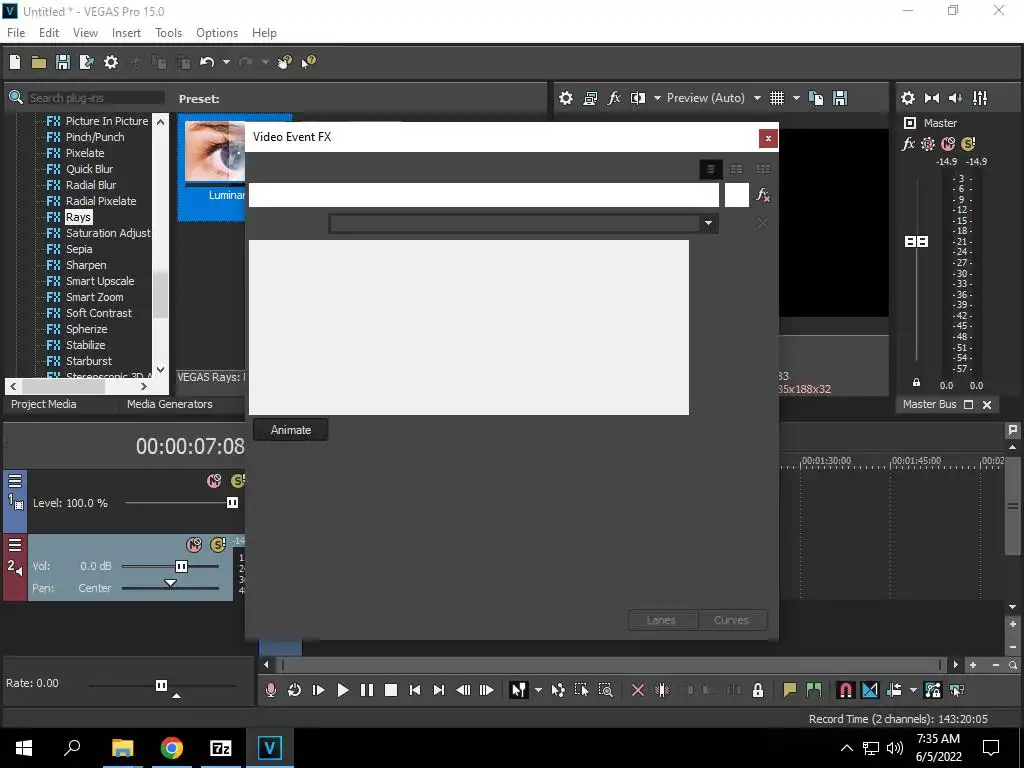The height and width of the screenshot is (768, 1024).
Task: Save preview snapshot to file
Action: click(840, 98)
